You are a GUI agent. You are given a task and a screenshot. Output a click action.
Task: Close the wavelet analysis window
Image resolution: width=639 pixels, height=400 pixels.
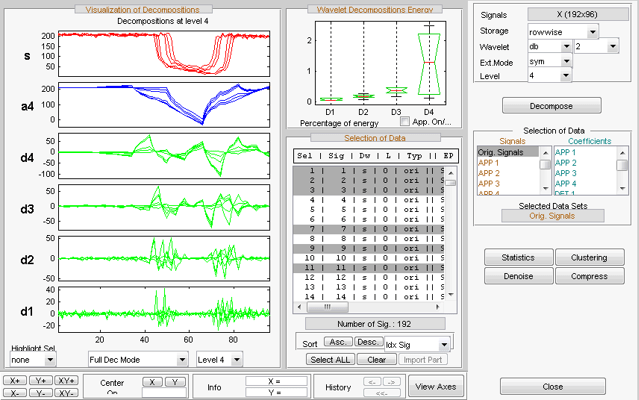553,387
